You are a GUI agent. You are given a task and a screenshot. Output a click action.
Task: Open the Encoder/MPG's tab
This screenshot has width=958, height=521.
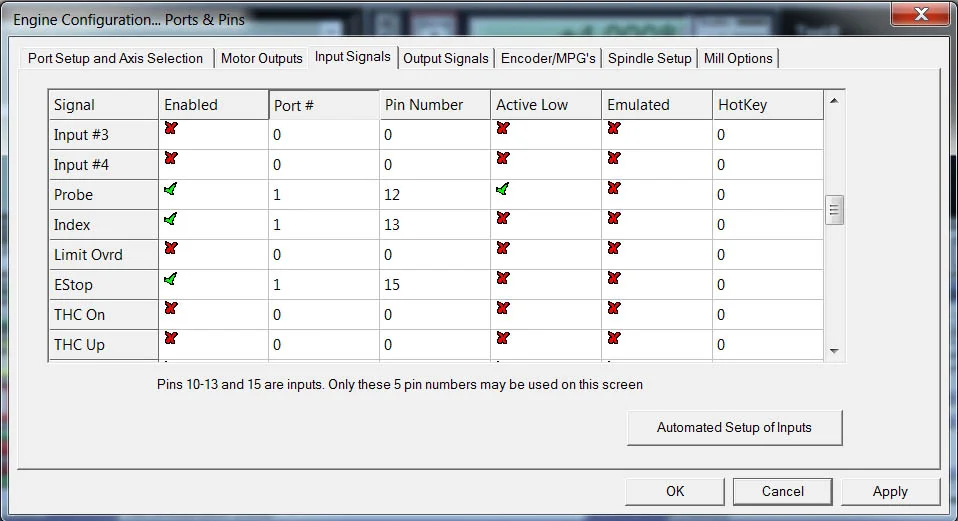tap(548, 58)
